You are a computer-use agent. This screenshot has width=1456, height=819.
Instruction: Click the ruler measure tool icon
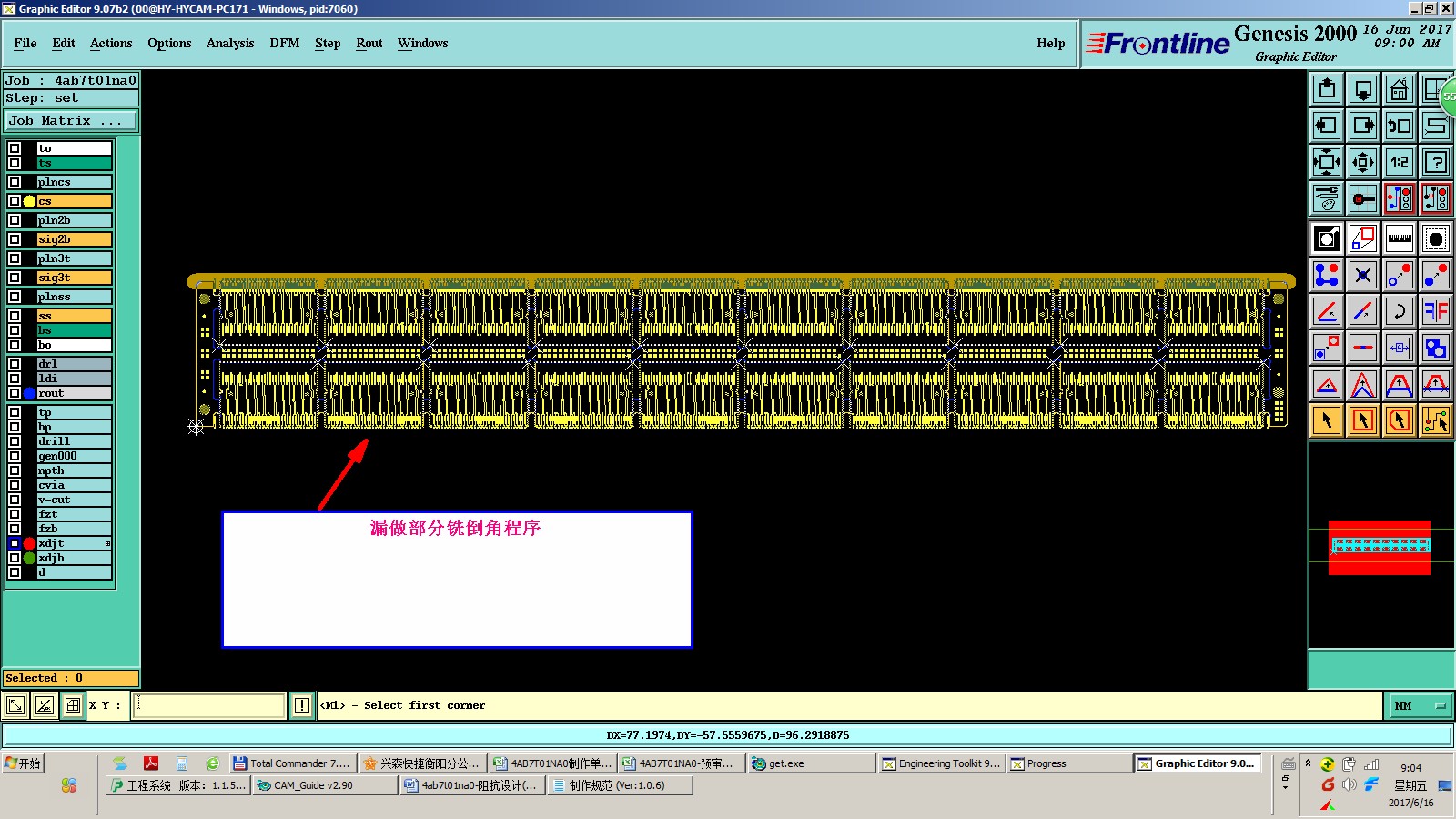(1400, 238)
